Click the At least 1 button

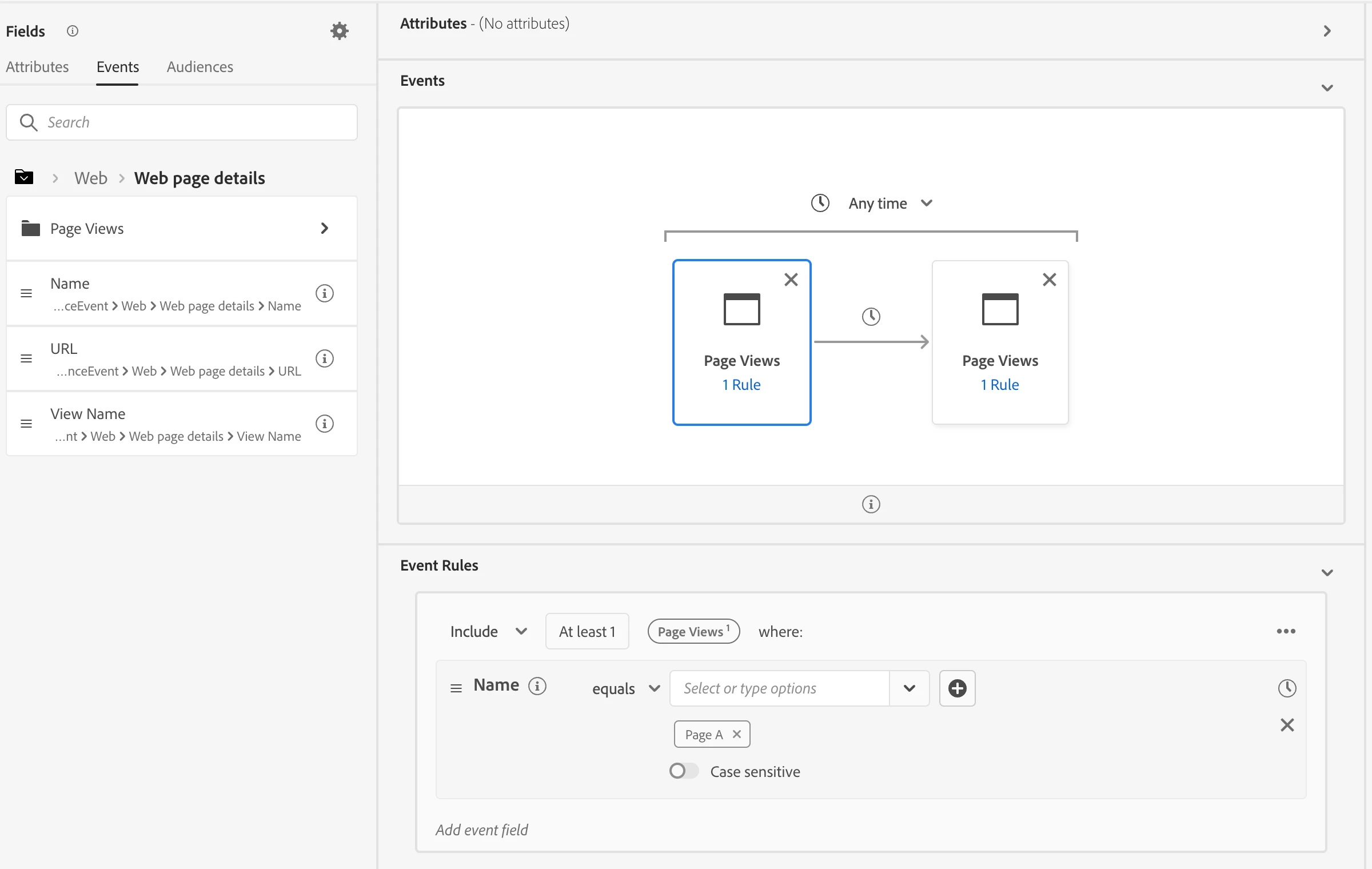tap(587, 631)
